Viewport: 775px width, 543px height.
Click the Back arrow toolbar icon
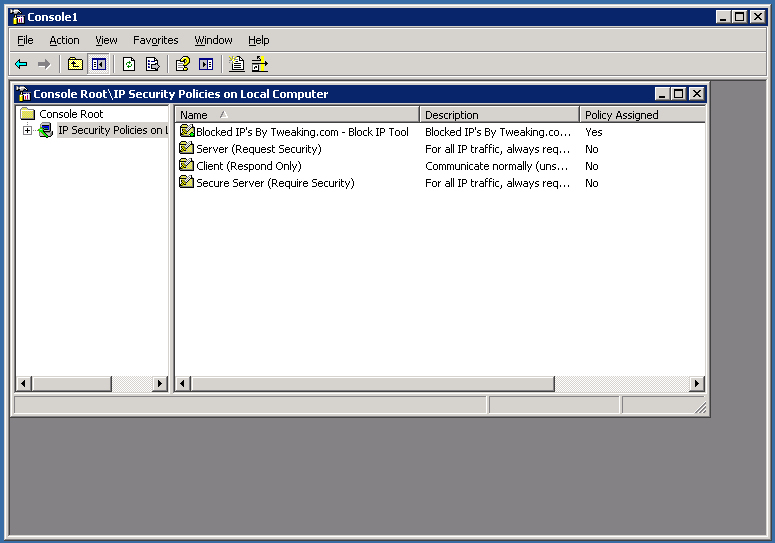tap(21, 64)
